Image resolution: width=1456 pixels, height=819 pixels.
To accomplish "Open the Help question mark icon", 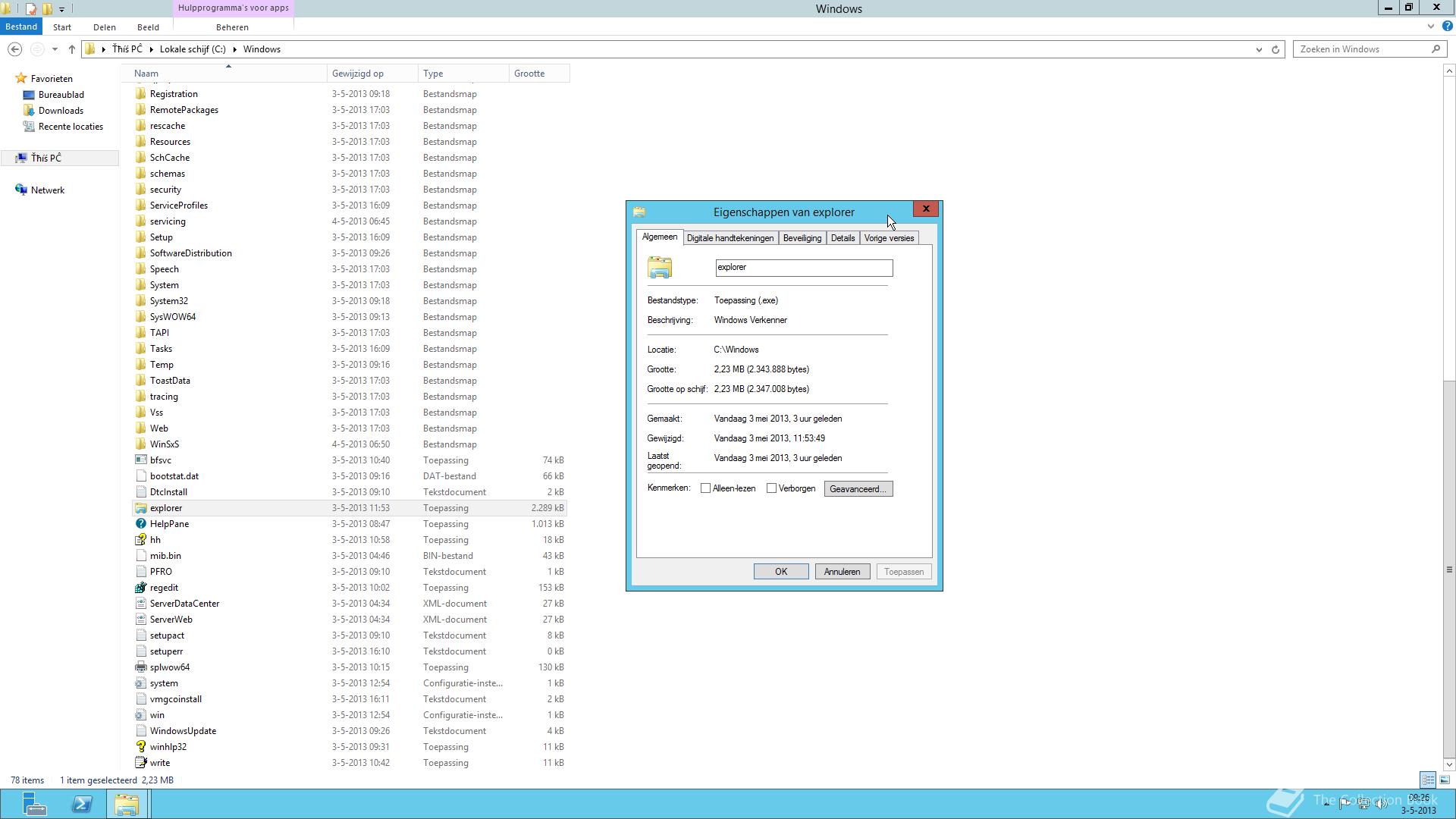I will tap(1447, 27).
